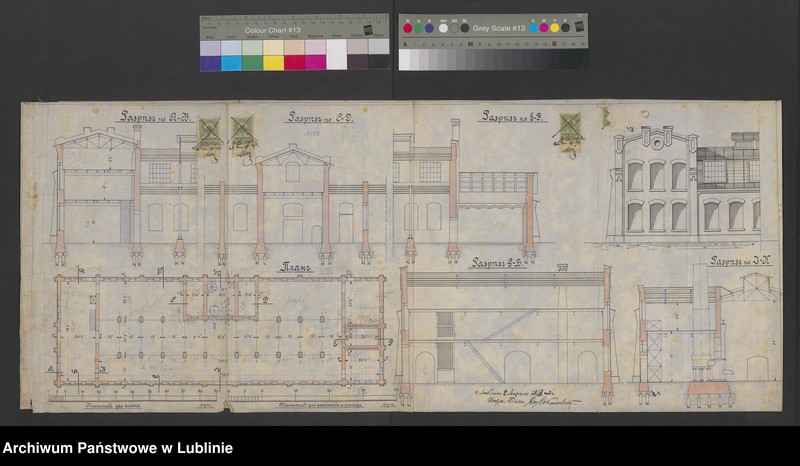Select the lightest grey step under A

405,60
